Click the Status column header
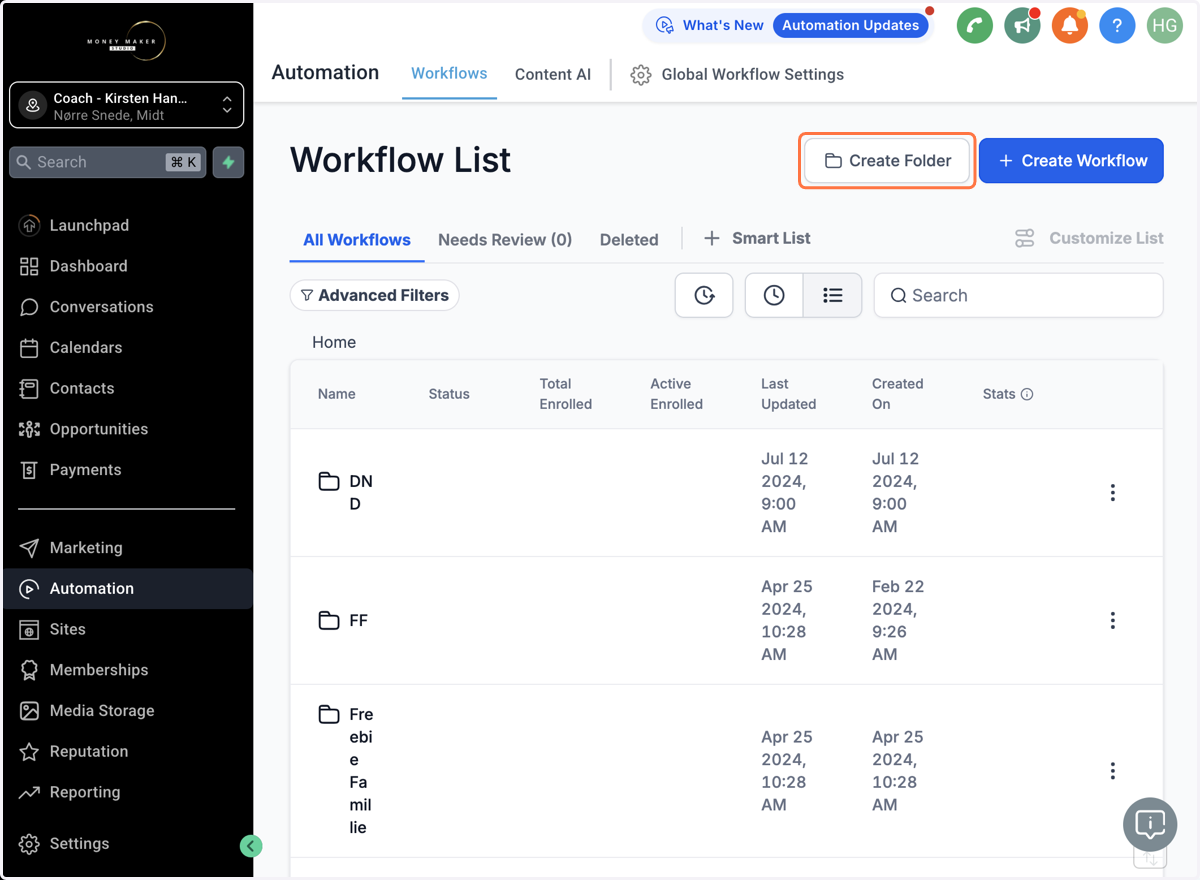The height and width of the screenshot is (880, 1200). coord(449,394)
